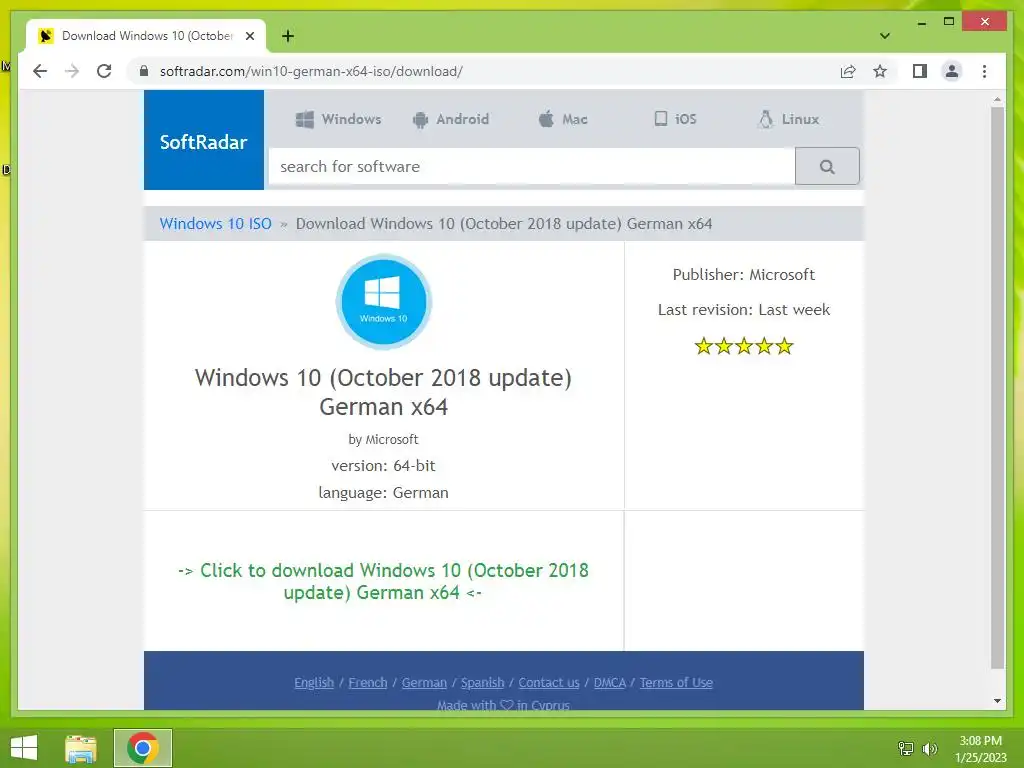
Task: Open the Linux category in navigation
Action: pyautogui.click(x=788, y=119)
